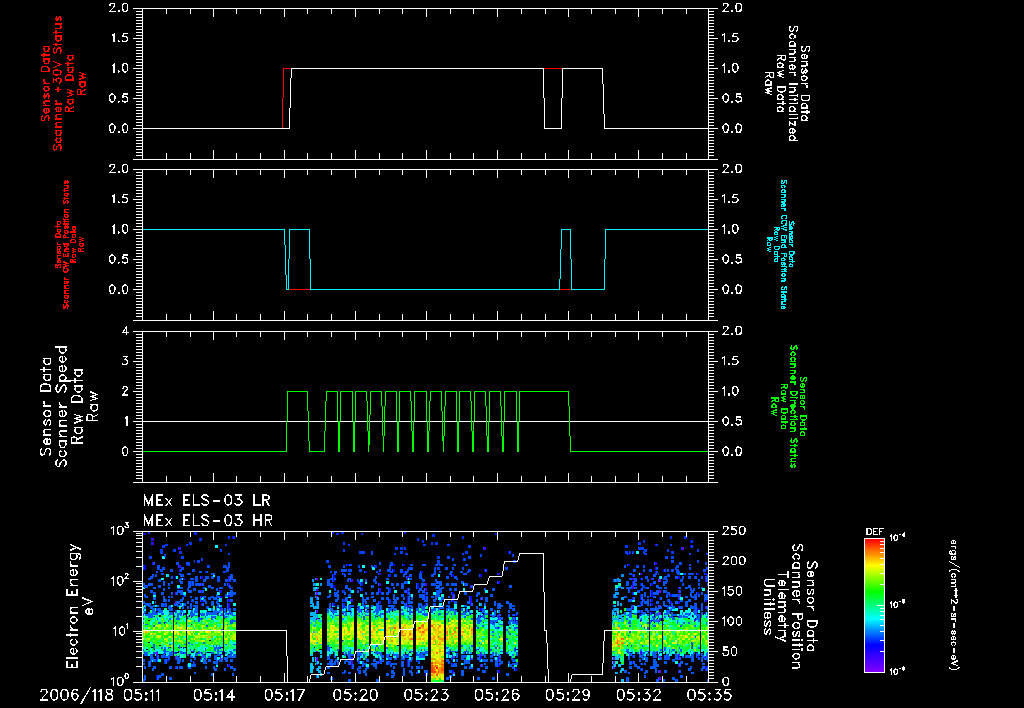
Task: Click the electron energy spectrogram column at 05:23
Action: pyautogui.click(x=438, y=643)
